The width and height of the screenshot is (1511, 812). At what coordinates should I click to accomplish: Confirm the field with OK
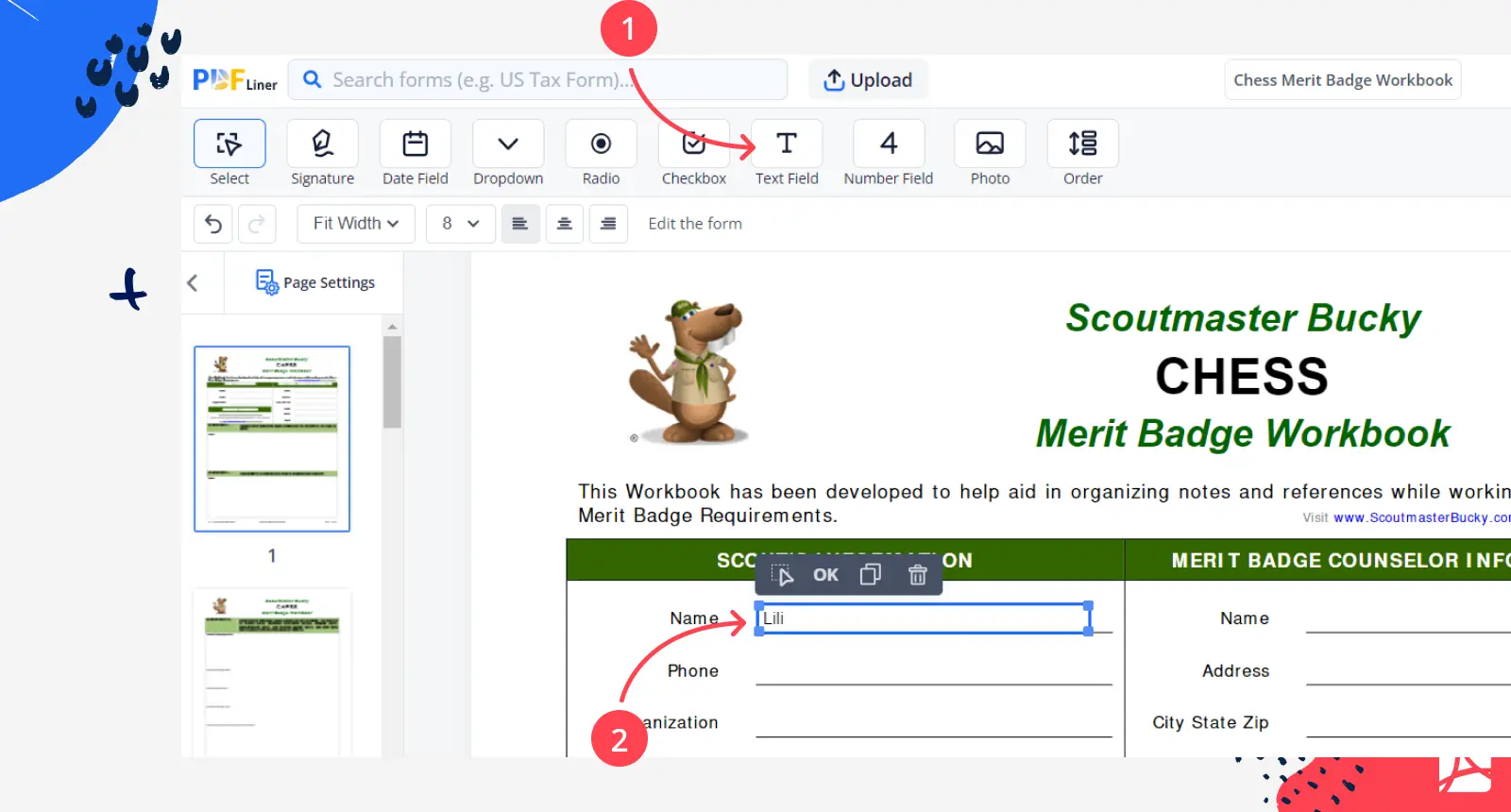click(x=825, y=575)
